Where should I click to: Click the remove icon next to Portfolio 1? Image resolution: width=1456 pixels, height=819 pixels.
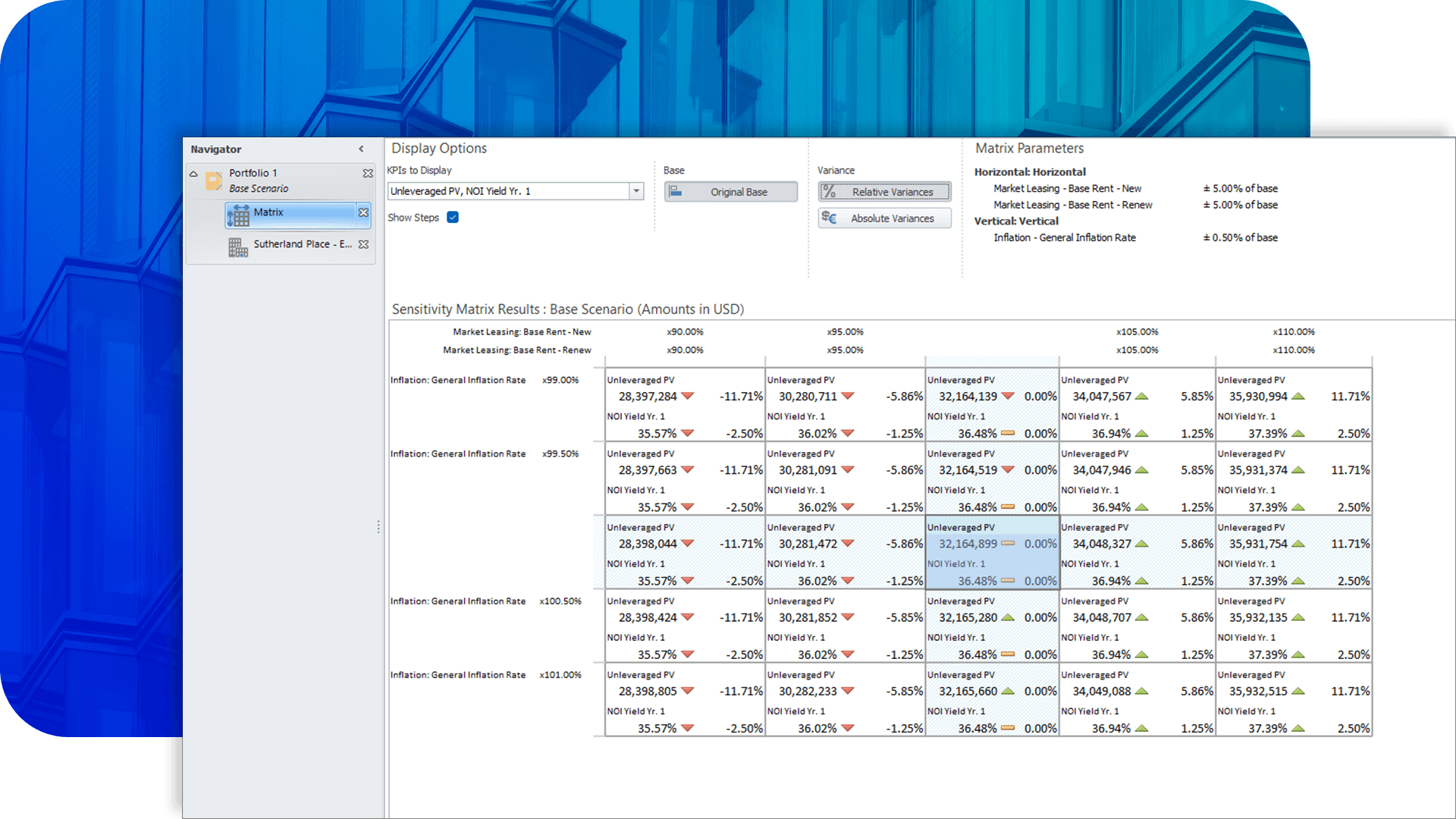click(x=369, y=174)
